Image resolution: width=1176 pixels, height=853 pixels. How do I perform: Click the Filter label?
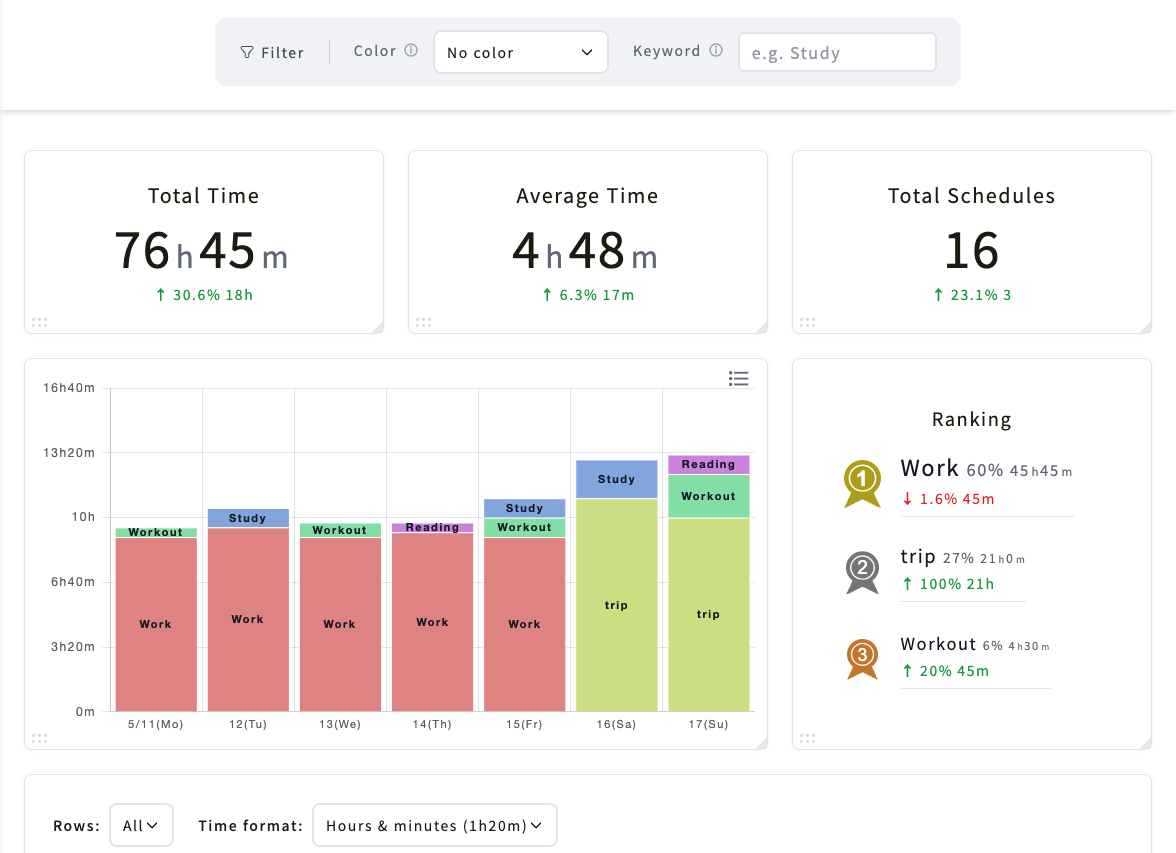click(283, 53)
